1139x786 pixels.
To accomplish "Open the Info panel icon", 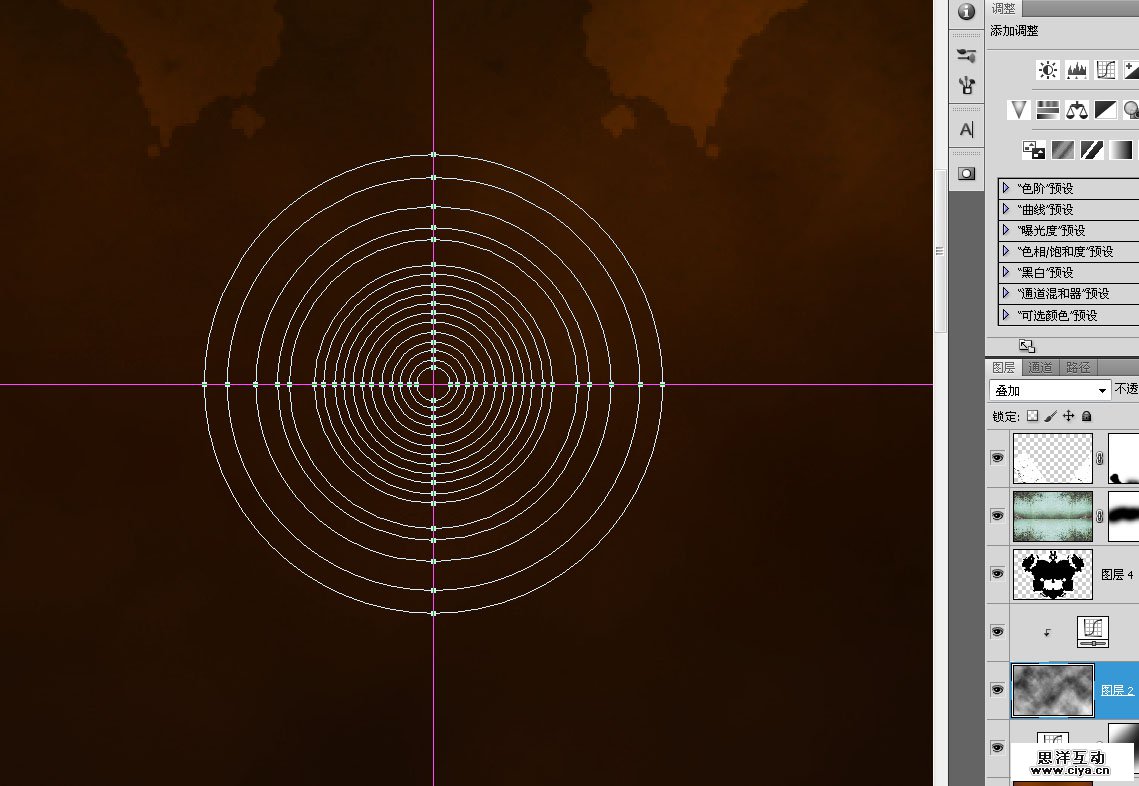I will [x=966, y=12].
